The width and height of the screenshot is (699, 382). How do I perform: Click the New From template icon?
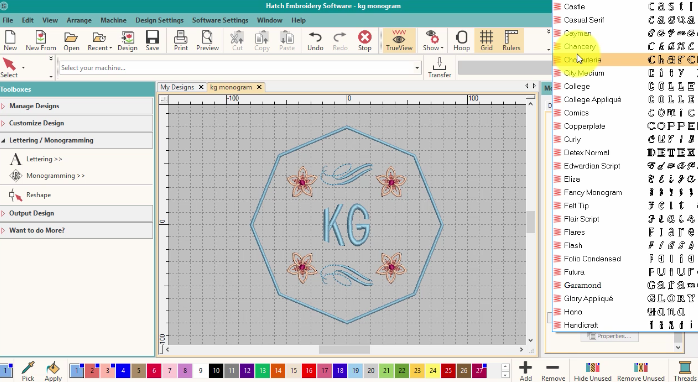41,40
